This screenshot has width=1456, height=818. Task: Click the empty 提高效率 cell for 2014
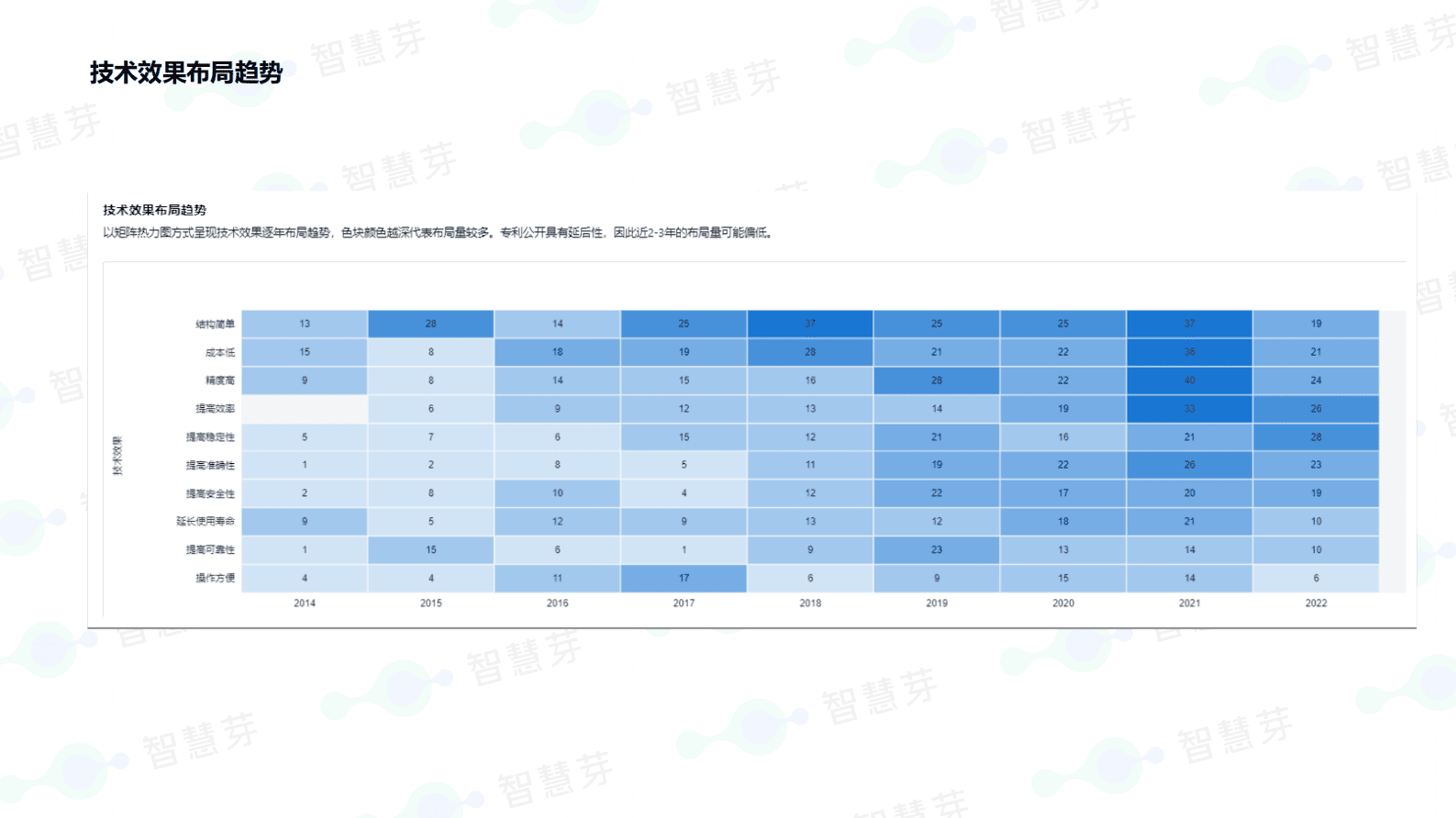[x=305, y=409]
